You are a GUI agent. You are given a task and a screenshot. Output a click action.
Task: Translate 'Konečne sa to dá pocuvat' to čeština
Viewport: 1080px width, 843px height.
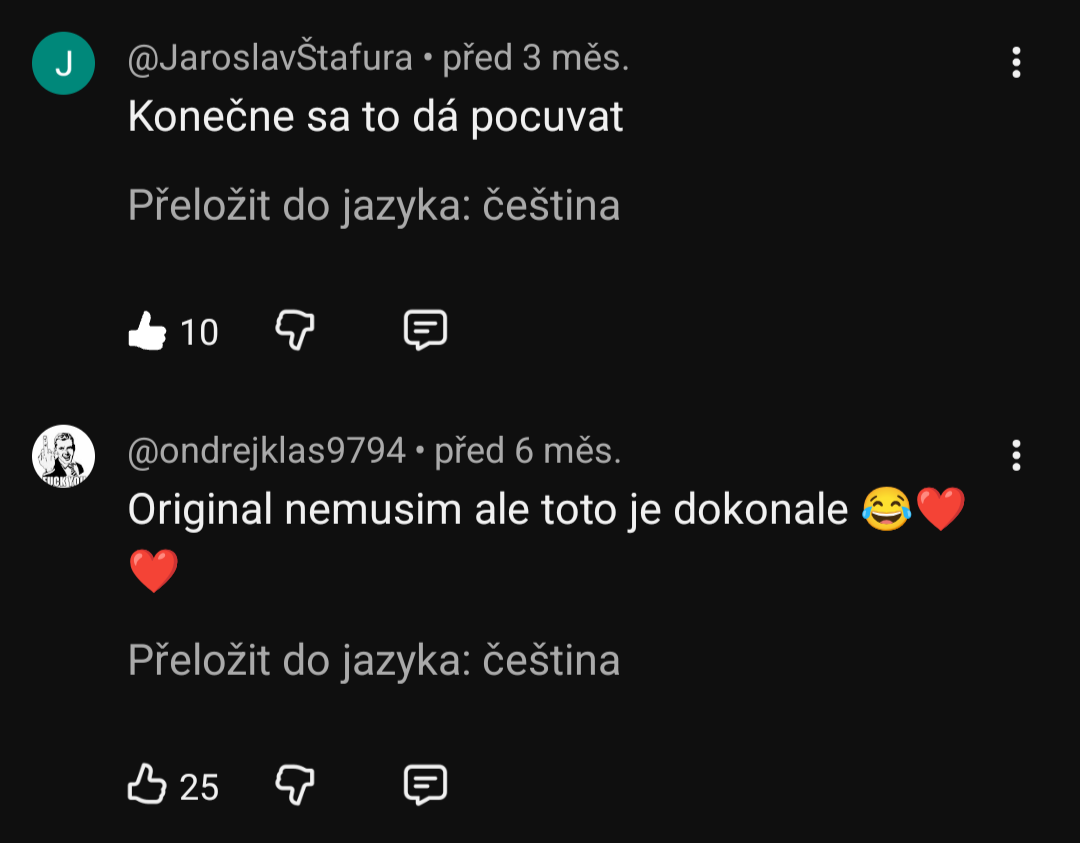pos(374,206)
